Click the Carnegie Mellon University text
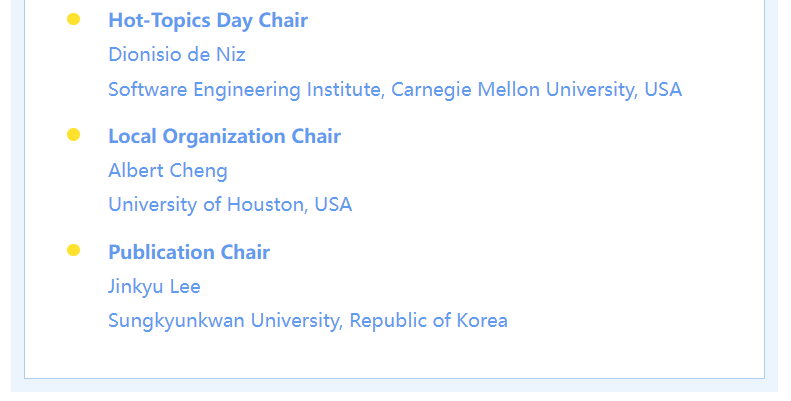Screen dimensions: 791x401 [511, 90]
